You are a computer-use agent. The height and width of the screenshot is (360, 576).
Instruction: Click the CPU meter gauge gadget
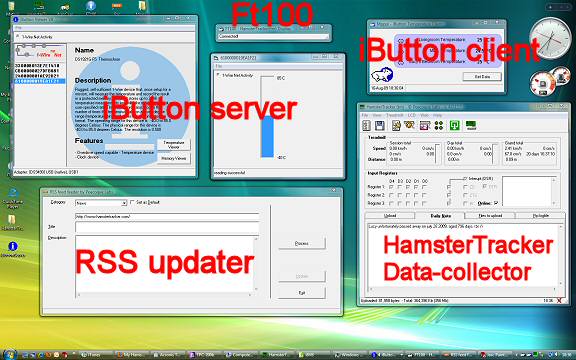click(x=543, y=84)
